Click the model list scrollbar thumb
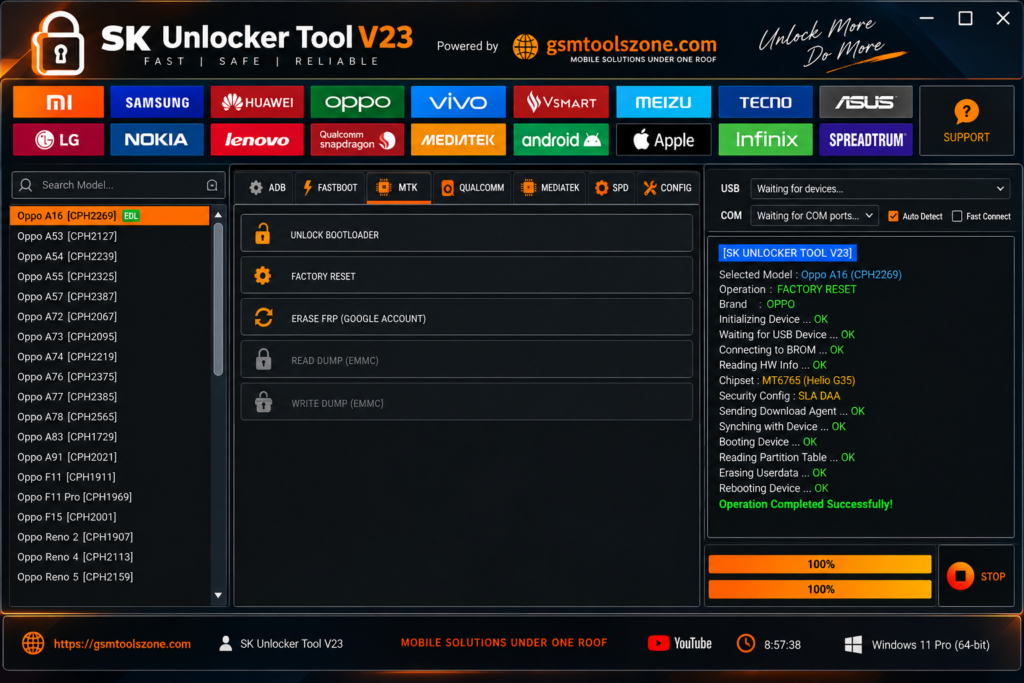The image size is (1024, 683). (x=218, y=299)
